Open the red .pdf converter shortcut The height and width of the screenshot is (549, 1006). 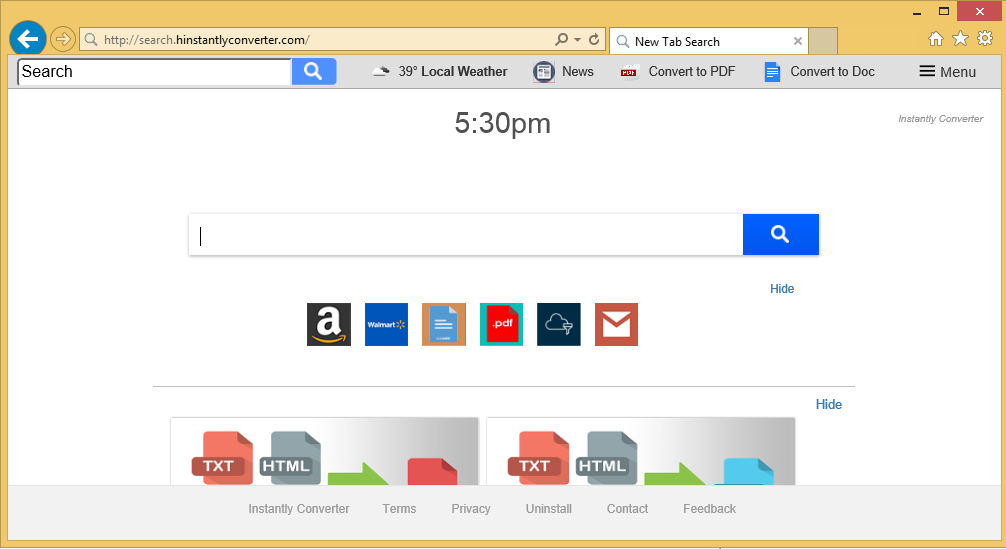click(501, 324)
